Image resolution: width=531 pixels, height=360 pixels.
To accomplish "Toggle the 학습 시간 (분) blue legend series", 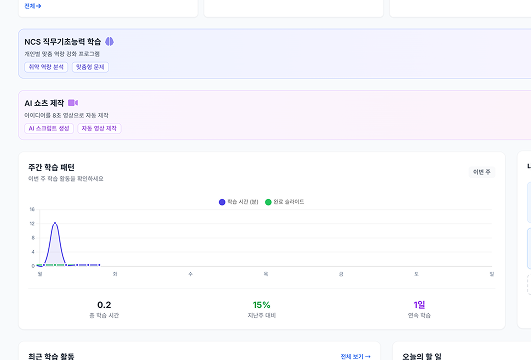I will pos(238,202).
